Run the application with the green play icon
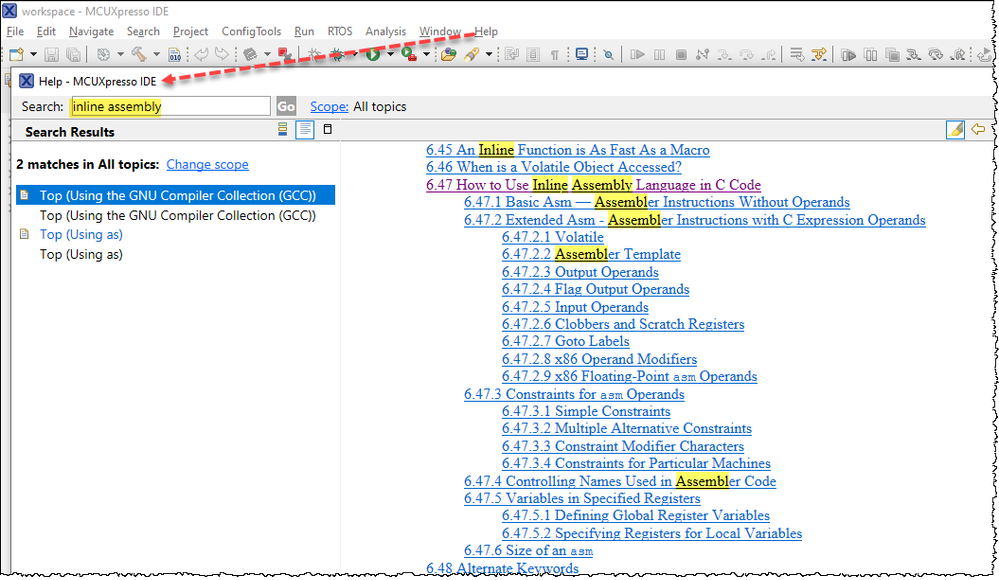Image resolution: width=999 pixels, height=580 pixels. 373,55
